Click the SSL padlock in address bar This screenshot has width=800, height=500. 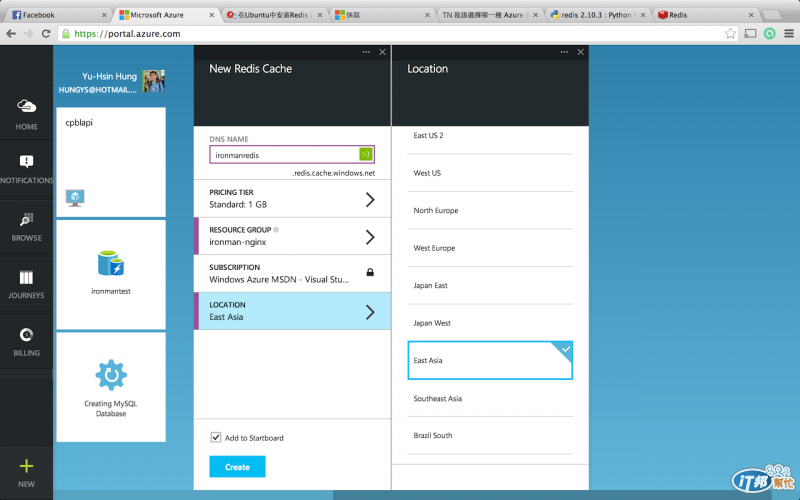(x=65, y=34)
